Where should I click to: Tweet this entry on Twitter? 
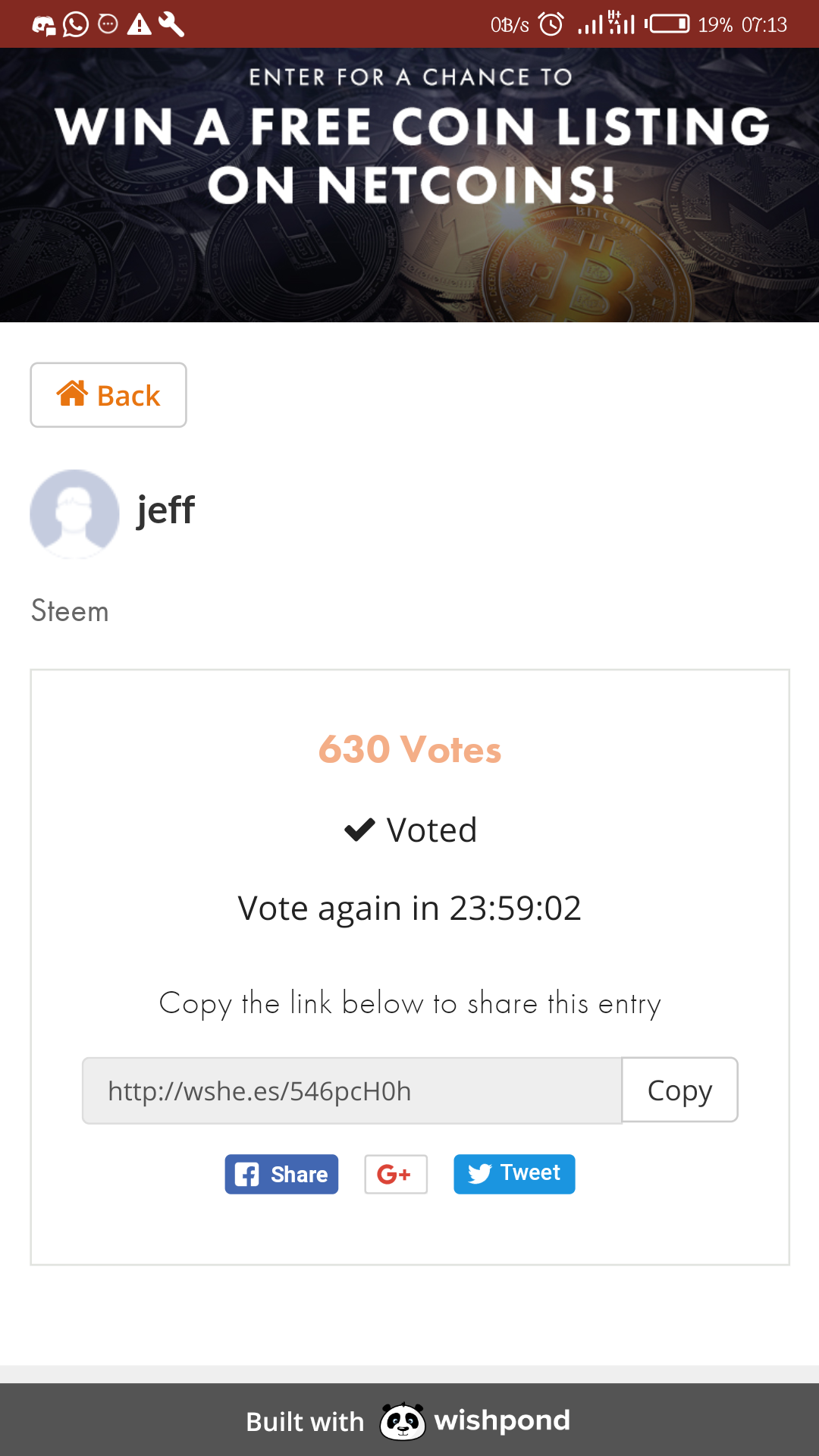point(514,1174)
